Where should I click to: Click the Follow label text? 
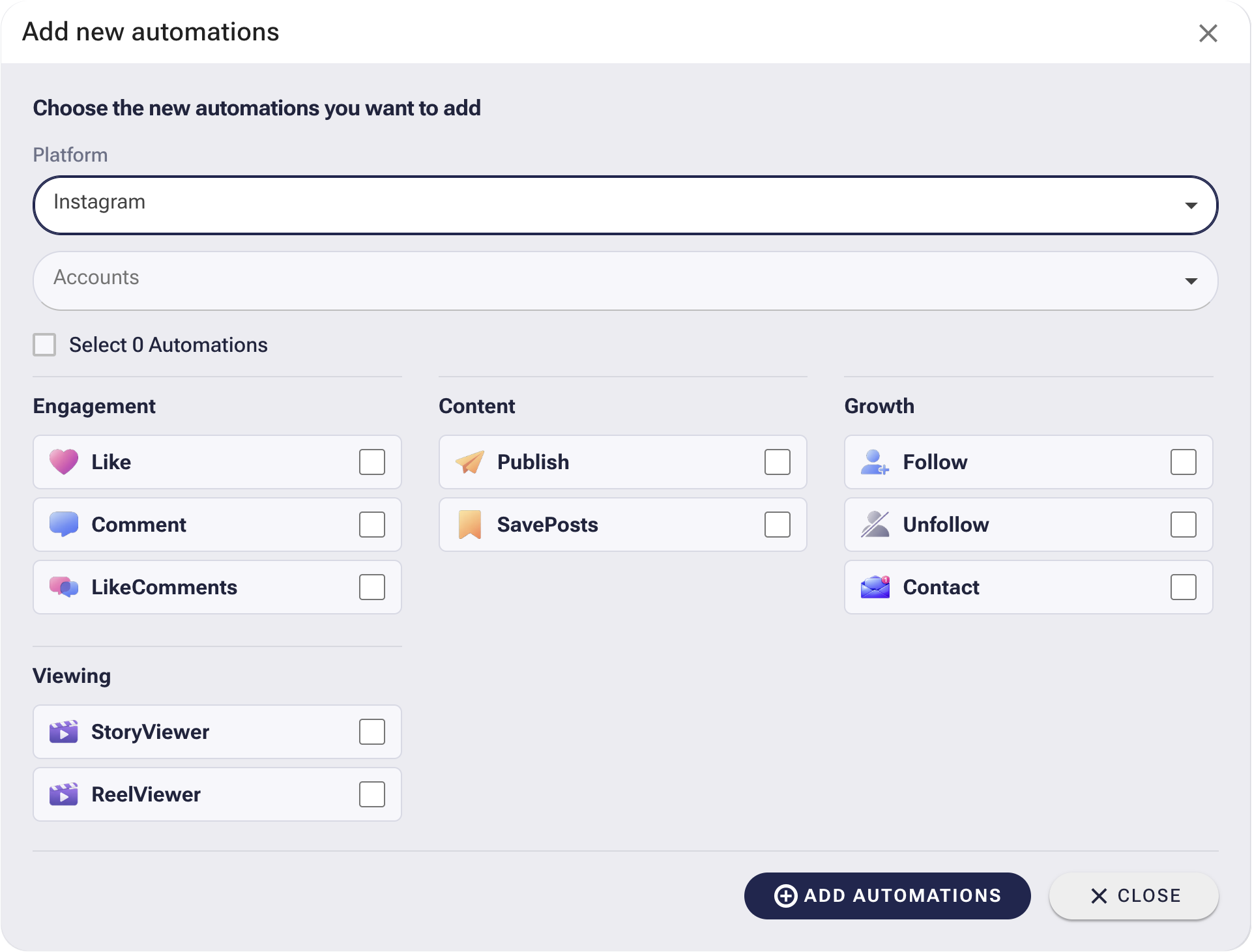pos(935,462)
